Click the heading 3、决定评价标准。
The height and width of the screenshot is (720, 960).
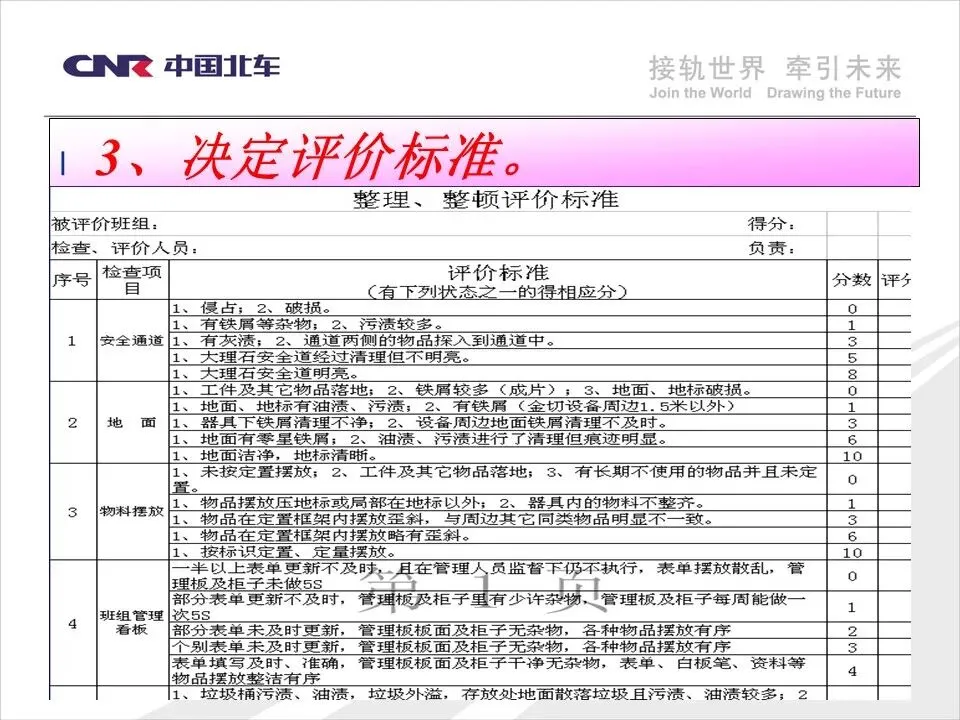pyautogui.click(x=309, y=156)
